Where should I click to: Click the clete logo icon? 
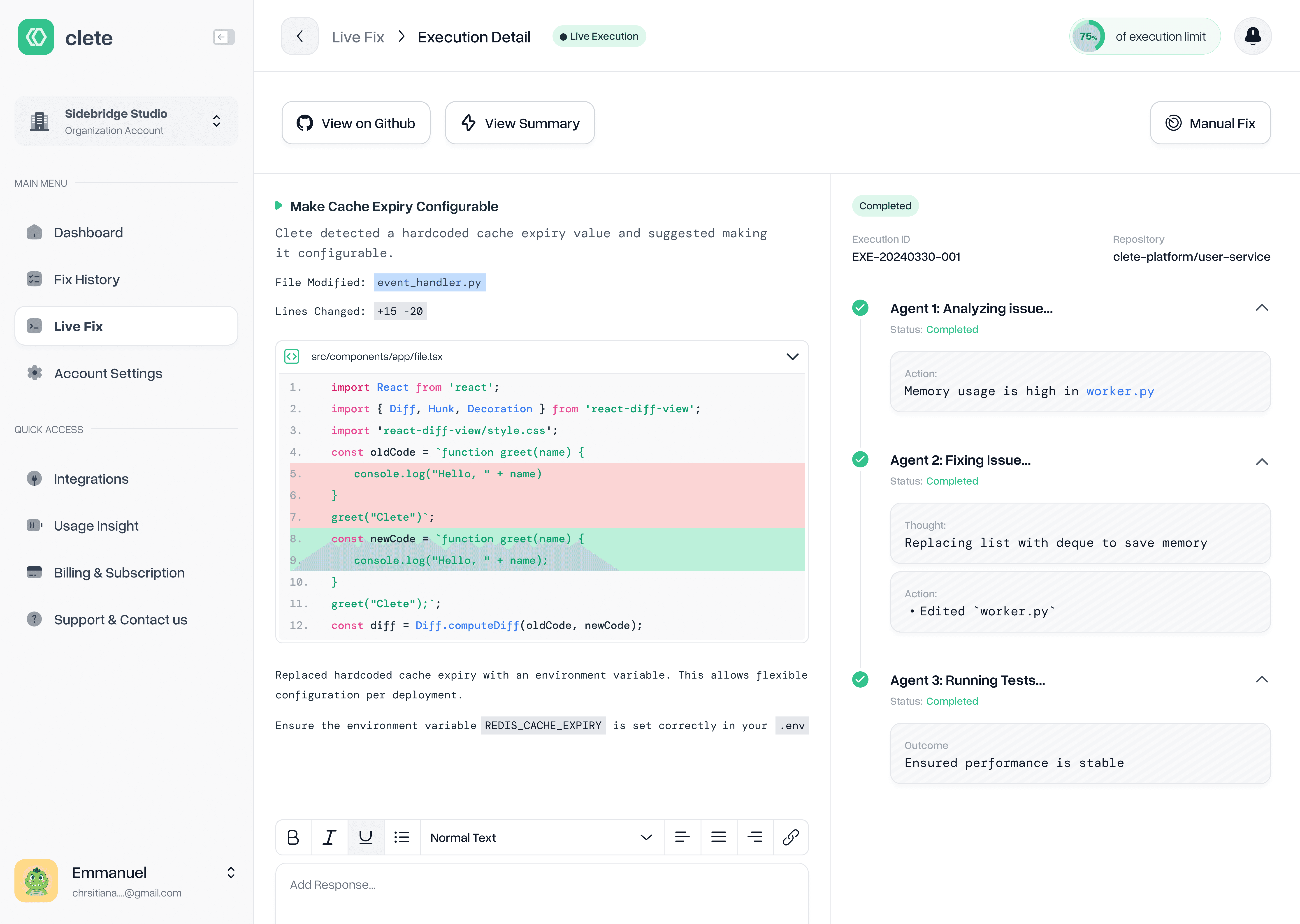pos(36,37)
